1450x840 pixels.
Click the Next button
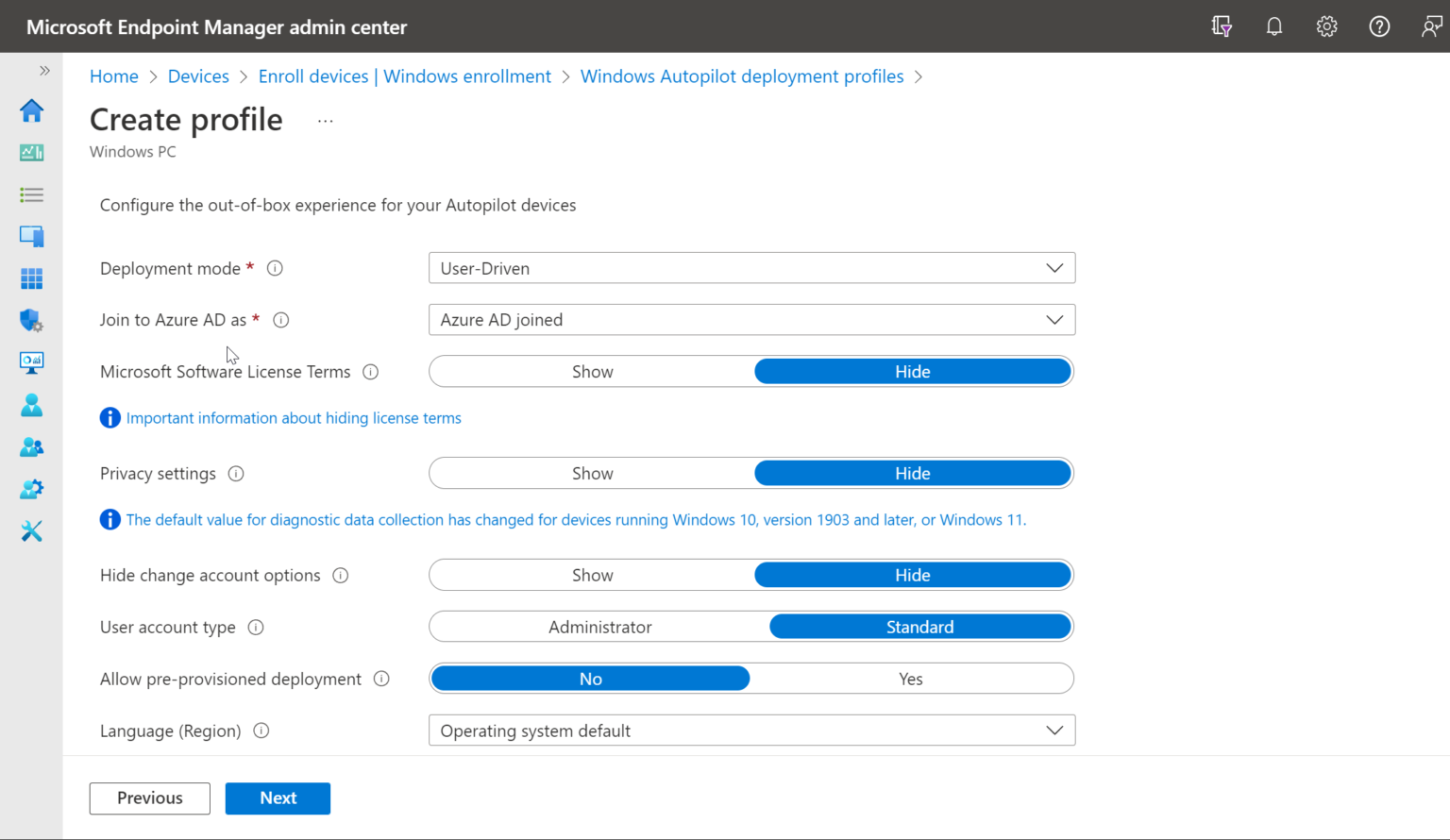click(x=278, y=798)
